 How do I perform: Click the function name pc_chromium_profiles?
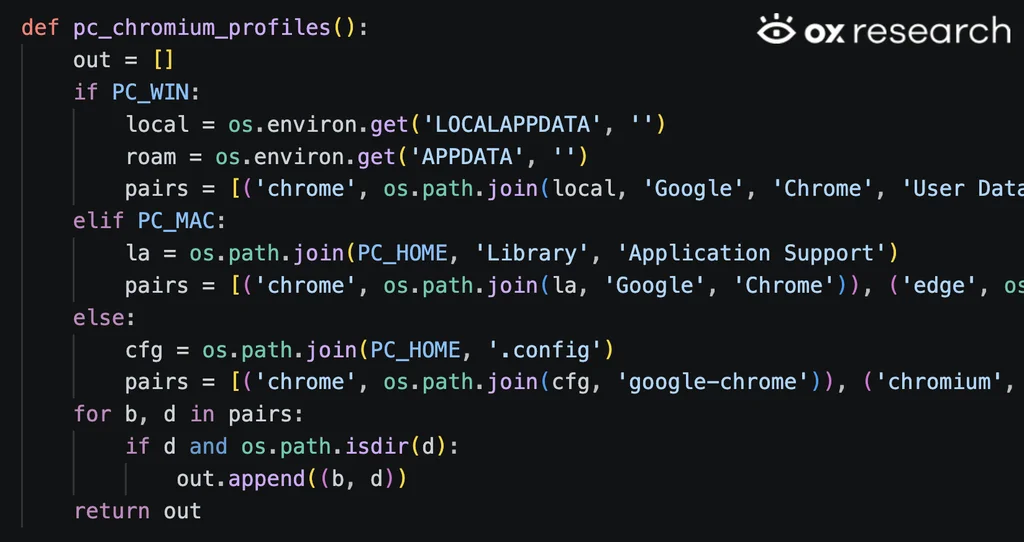(202, 29)
